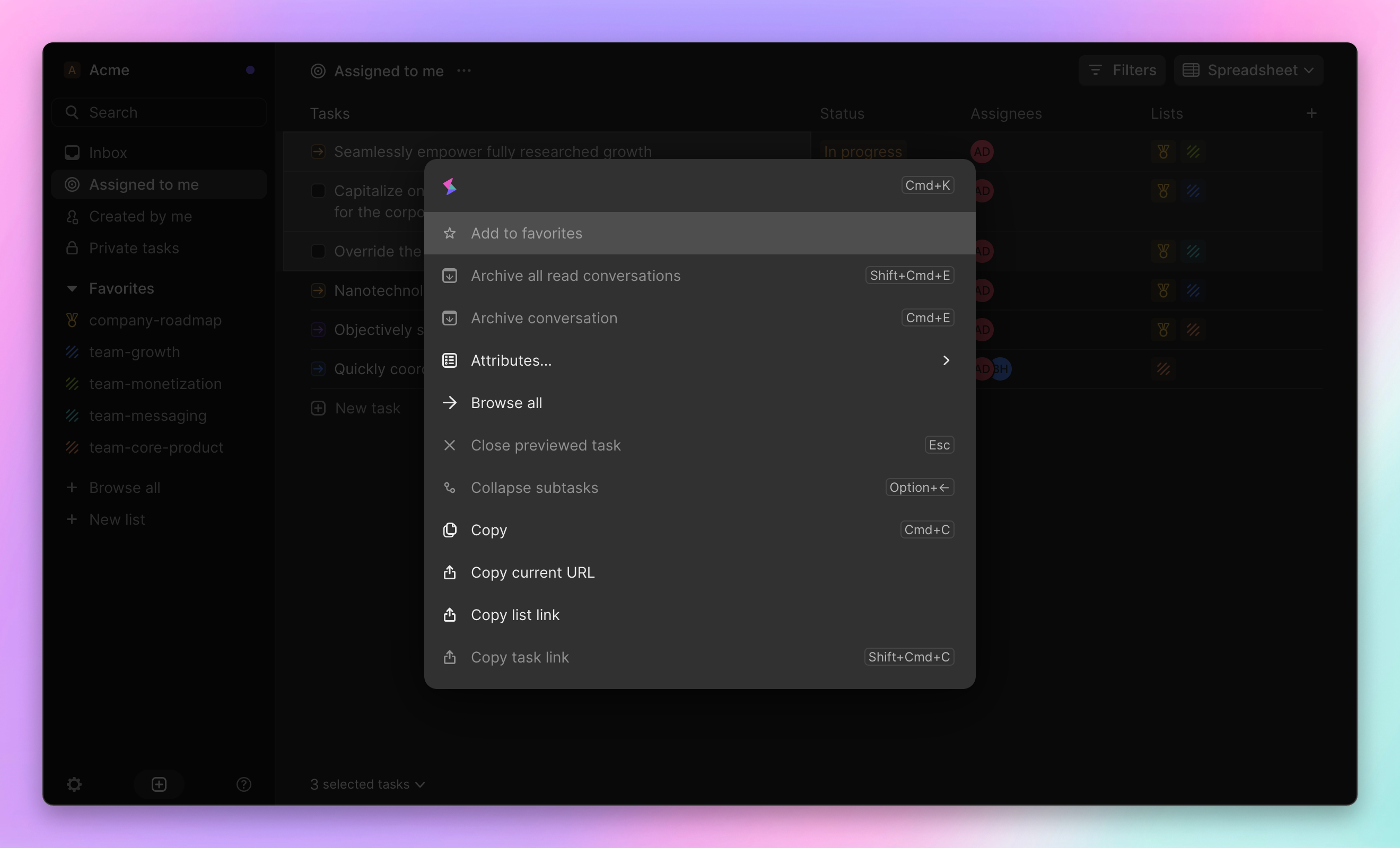Click the company-roadmap trophy icon
The height and width of the screenshot is (848, 1400).
(x=72, y=320)
